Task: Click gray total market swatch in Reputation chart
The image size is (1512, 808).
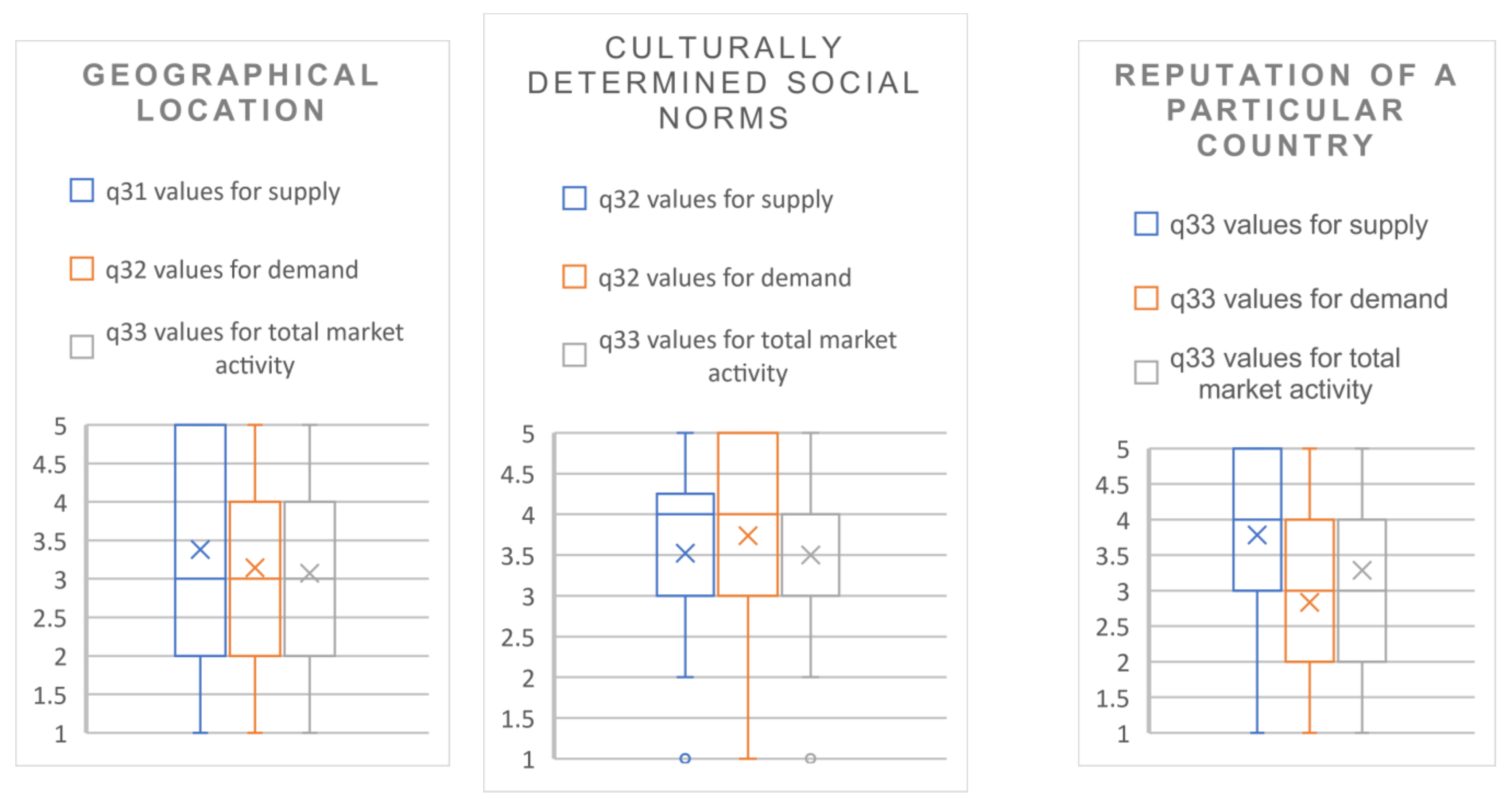Action: pos(1146,372)
